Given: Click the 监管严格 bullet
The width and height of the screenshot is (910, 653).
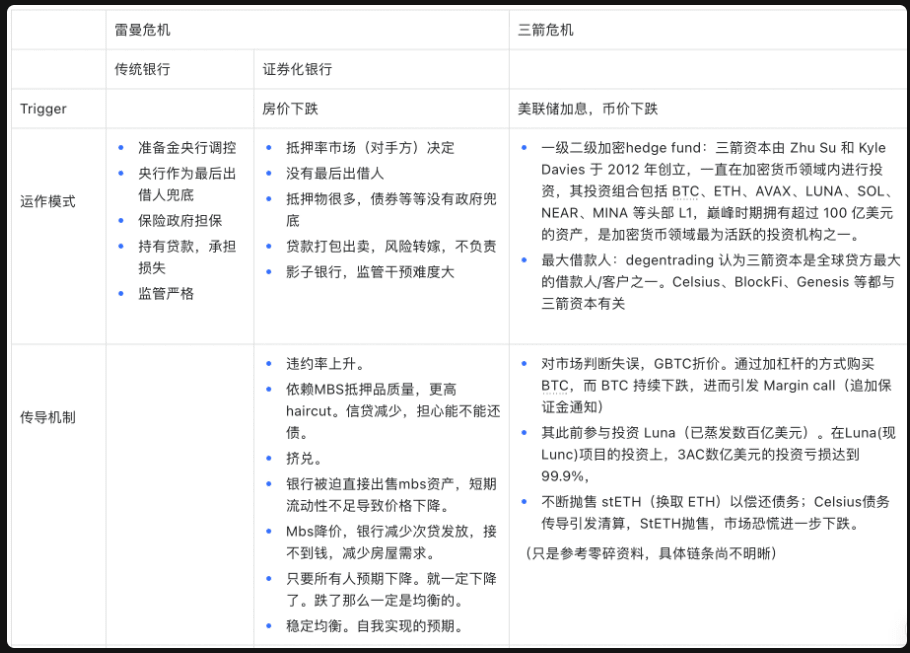Looking at the screenshot, I should 166,294.
